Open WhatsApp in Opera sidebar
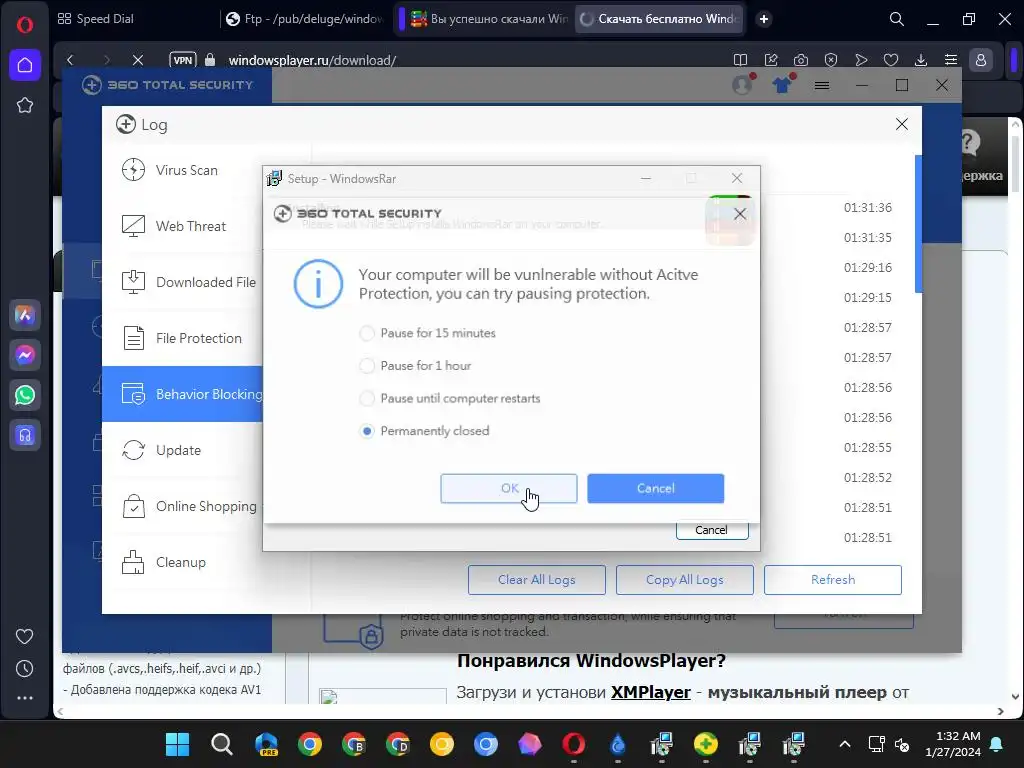 coord(25,395)
